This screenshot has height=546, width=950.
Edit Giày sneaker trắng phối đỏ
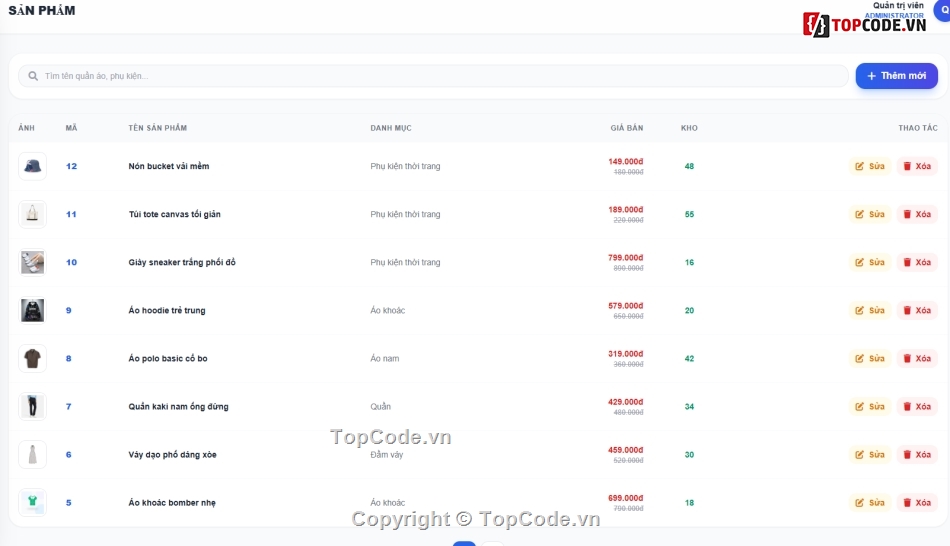coord(870,262)
